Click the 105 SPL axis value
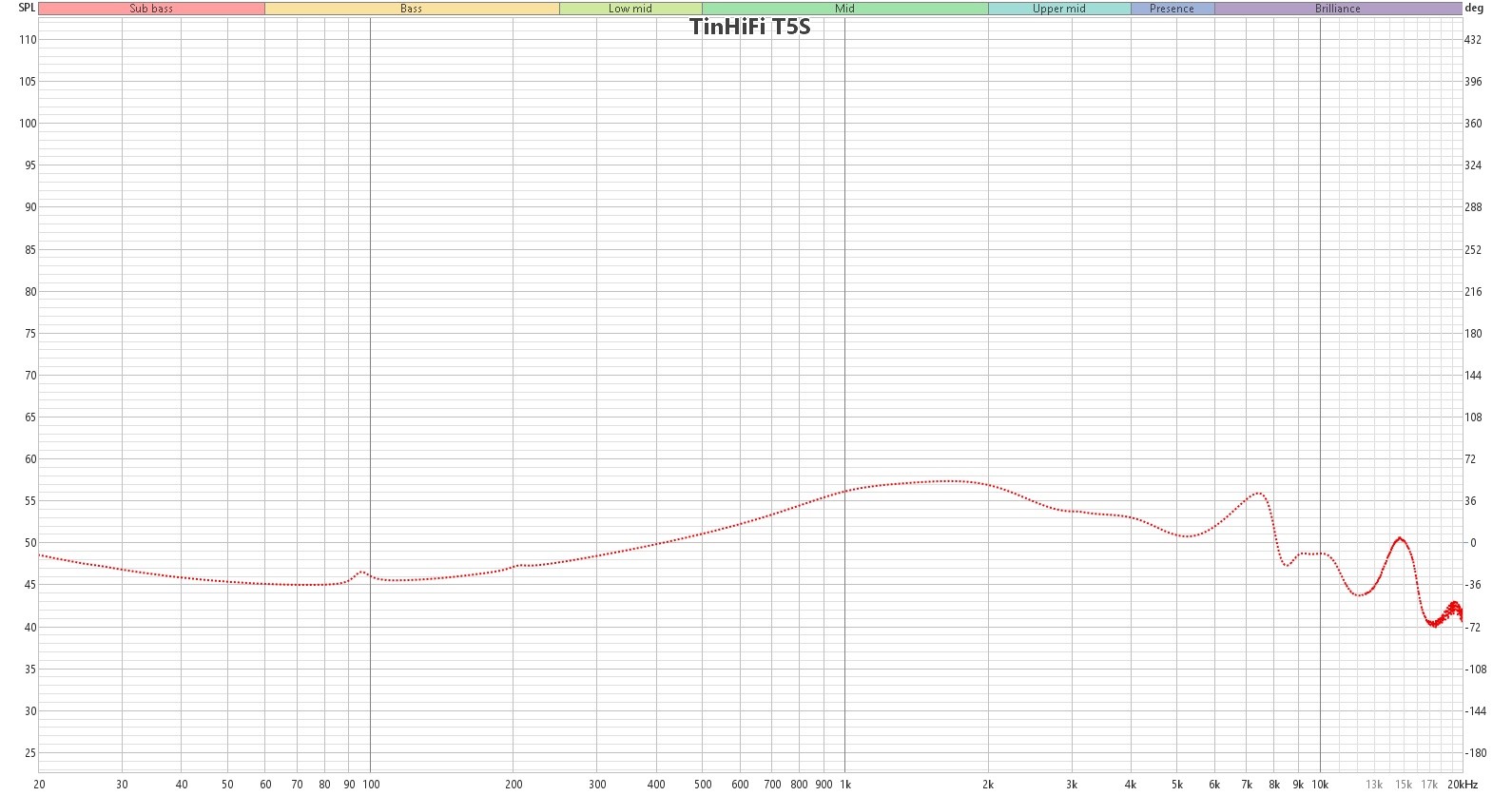The width and height of the screenshot is (1512, 796). (28, 82)
